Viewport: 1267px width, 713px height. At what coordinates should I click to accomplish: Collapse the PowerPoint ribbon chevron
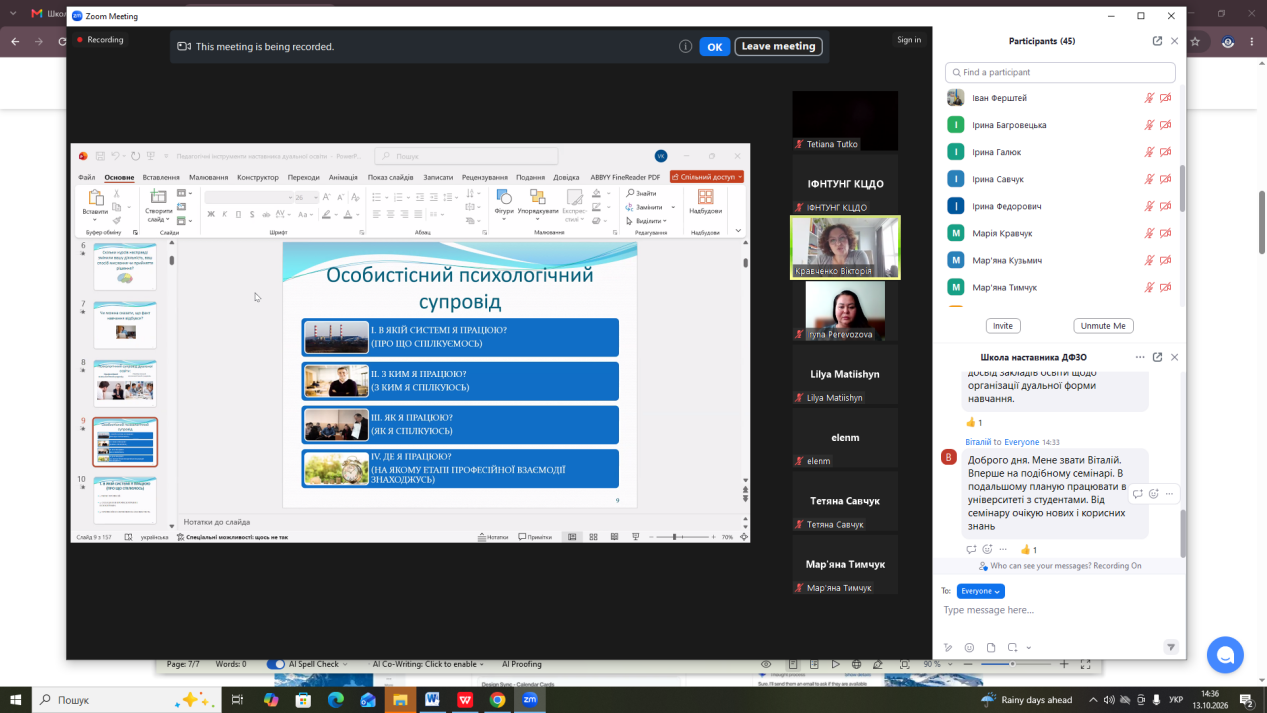(739, 231)
